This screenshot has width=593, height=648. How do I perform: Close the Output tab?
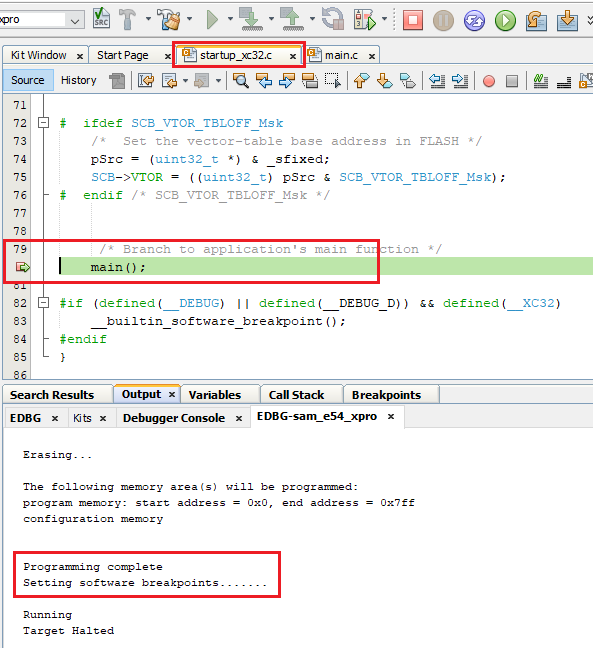(x=172, y=395)
